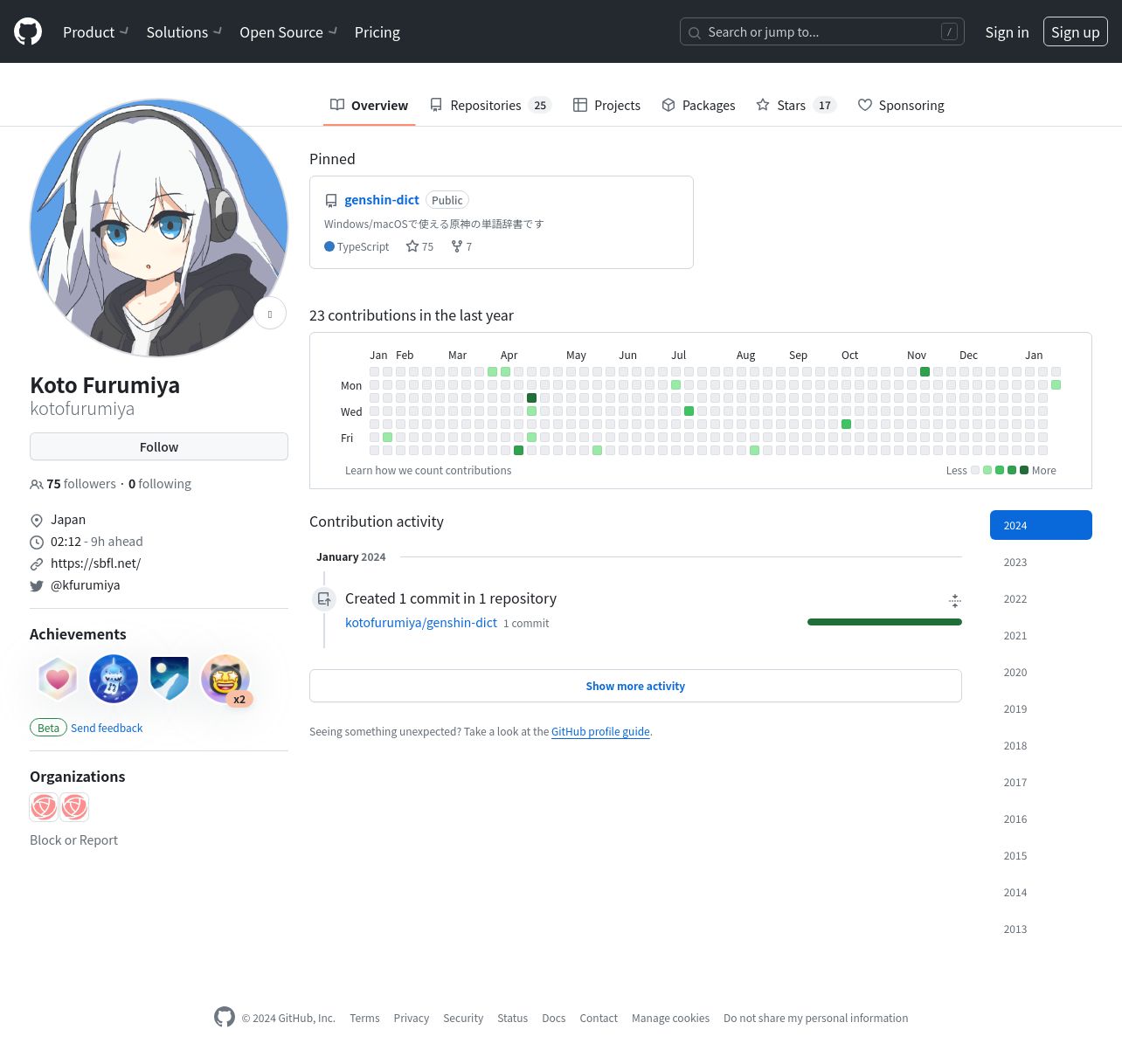Click the green commit progress bar
The width and height of the screenshot is (1122, 1064).
[x=884, y=622]
